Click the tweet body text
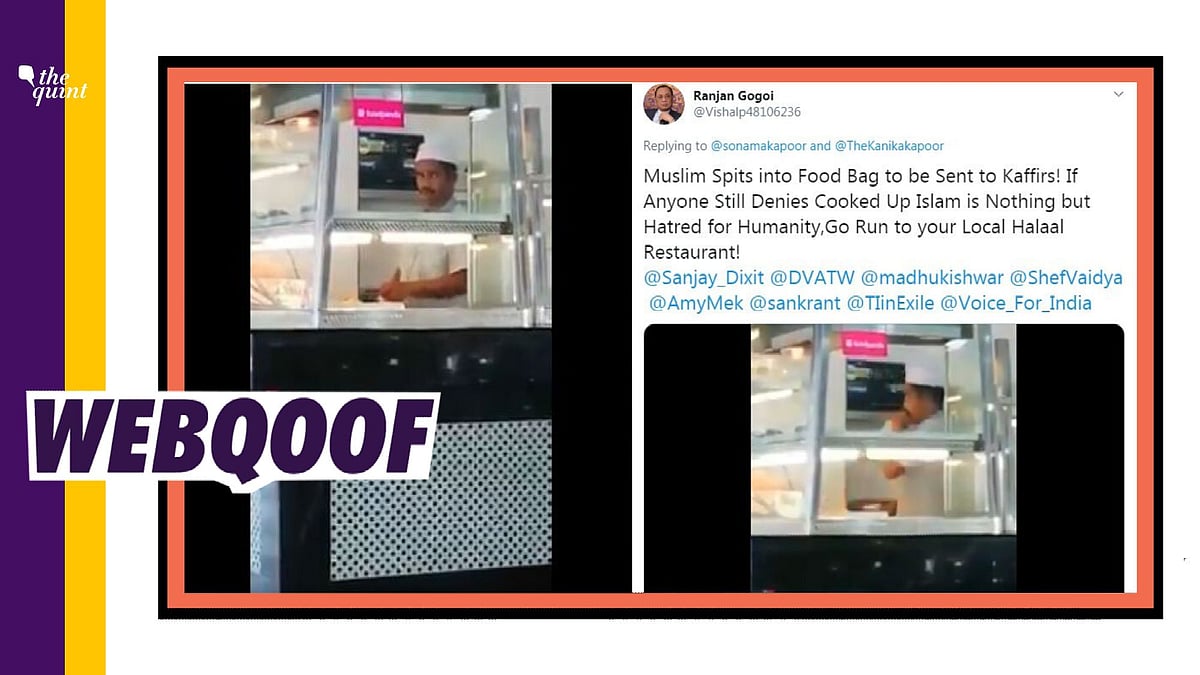Viewport: 1200px width, 675px height. 867,214
